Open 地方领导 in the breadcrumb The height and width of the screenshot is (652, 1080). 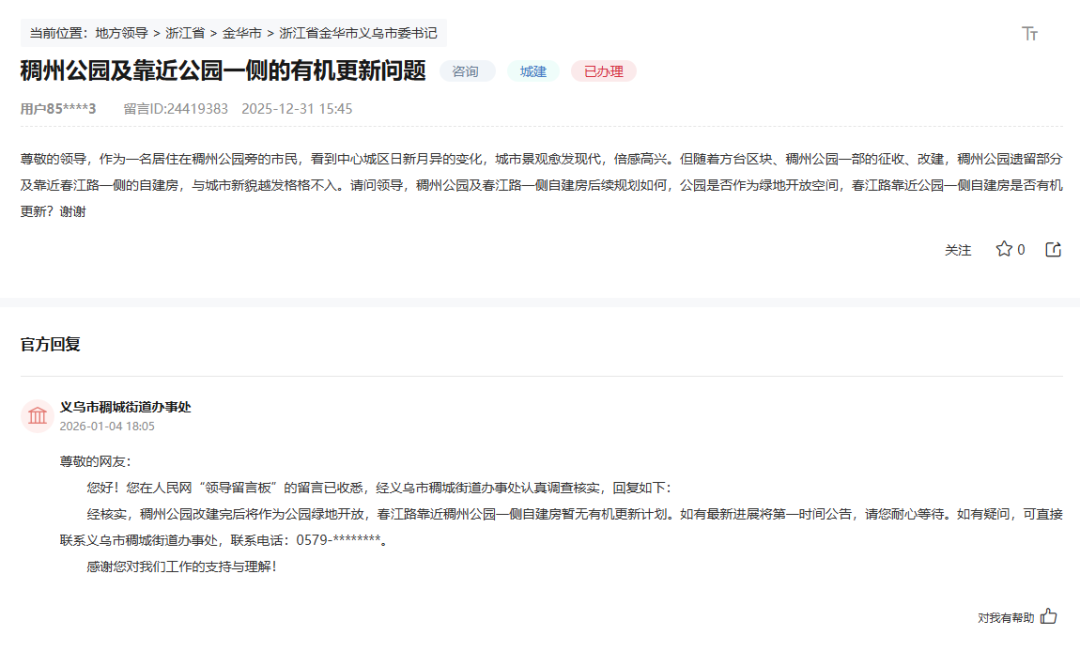click(x=122, y=33)
